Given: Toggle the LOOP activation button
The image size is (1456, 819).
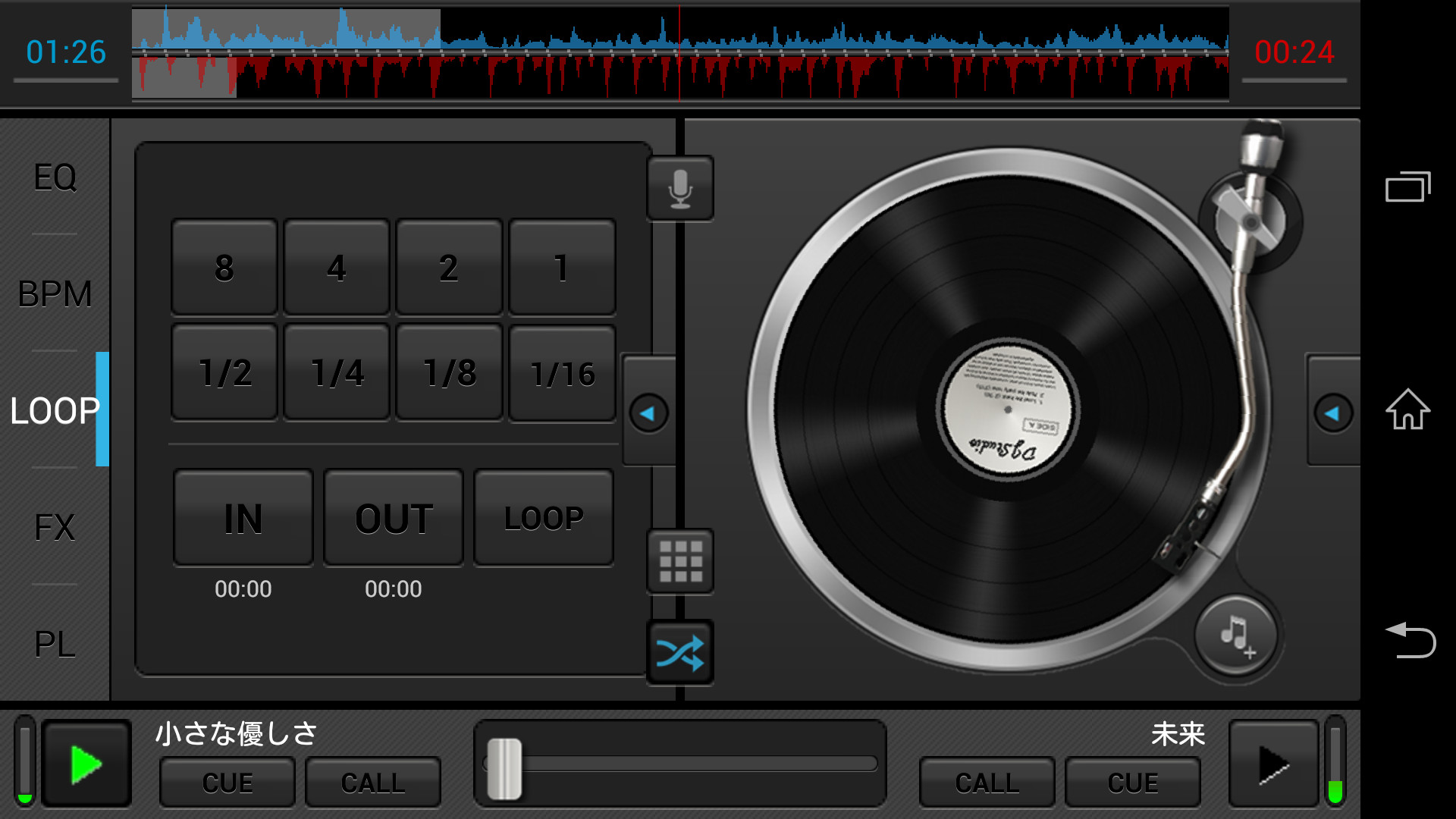Looking at the screenshot, I should click(544, 519).
